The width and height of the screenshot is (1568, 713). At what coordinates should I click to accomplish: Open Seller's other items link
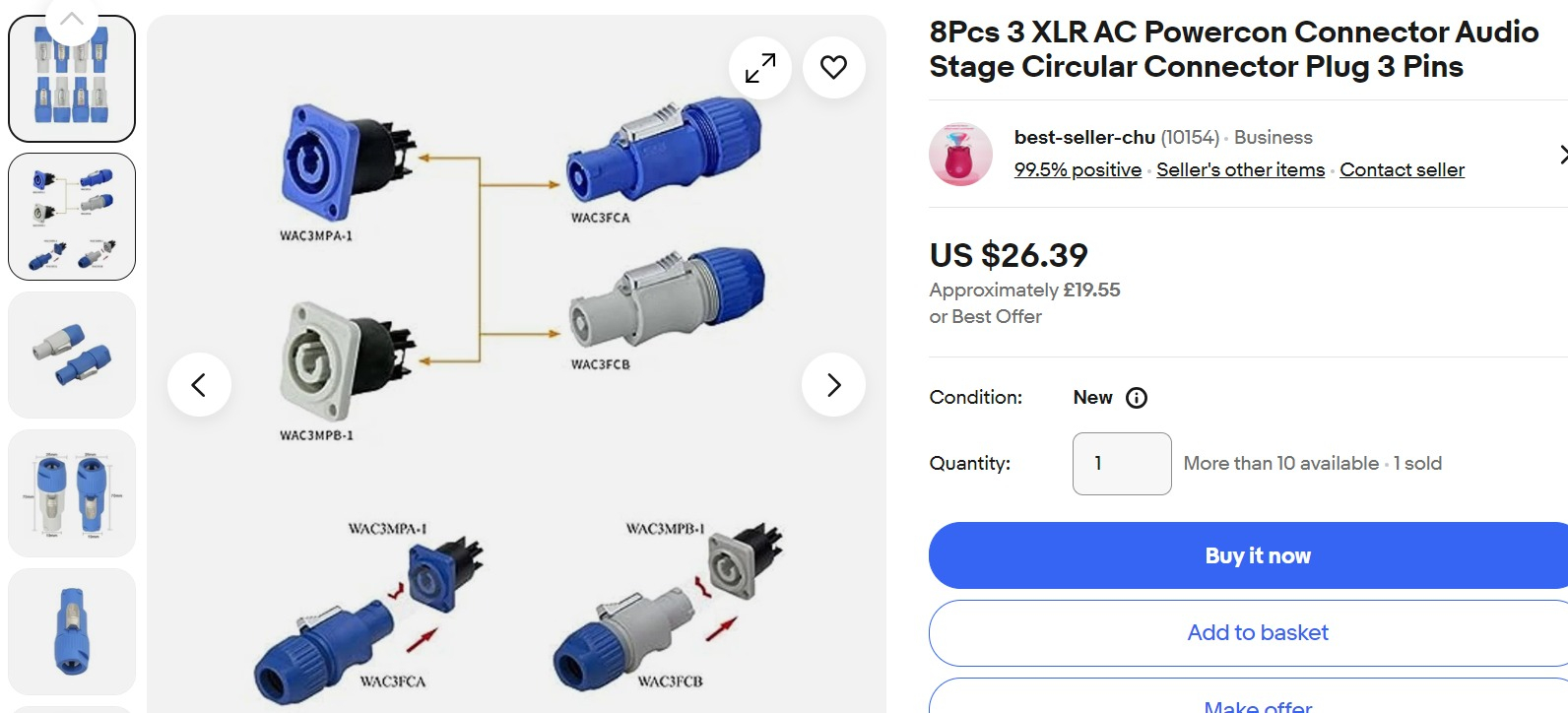click(x=1240, y=170)
